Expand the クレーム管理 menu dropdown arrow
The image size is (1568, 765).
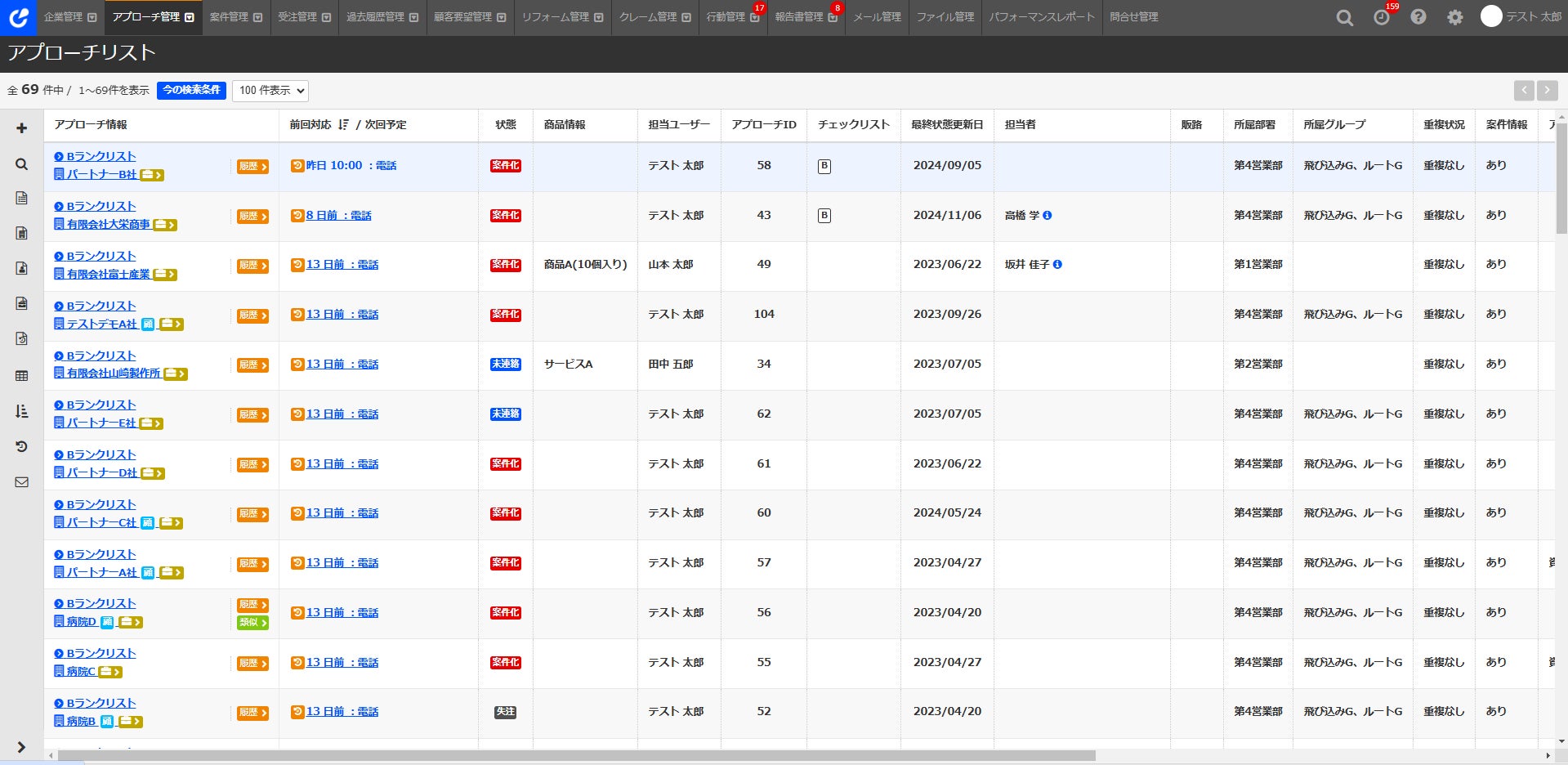[x=686, y=17]
